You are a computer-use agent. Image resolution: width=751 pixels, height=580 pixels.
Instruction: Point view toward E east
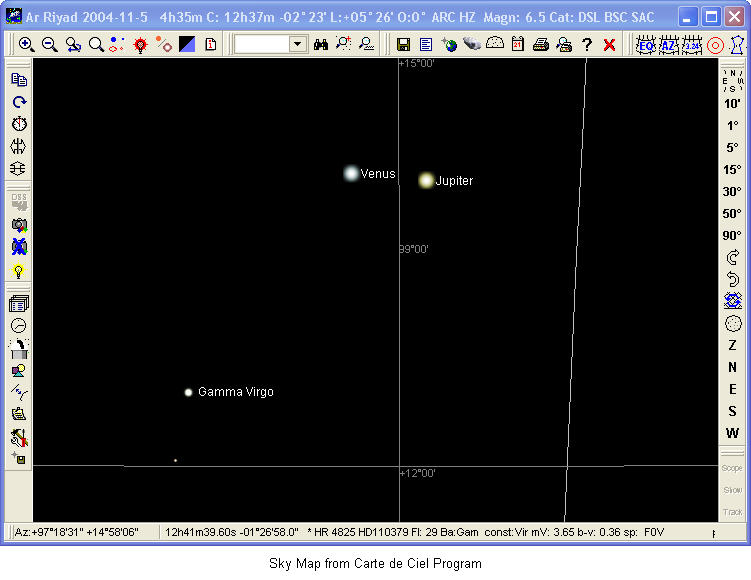(732, 389)
